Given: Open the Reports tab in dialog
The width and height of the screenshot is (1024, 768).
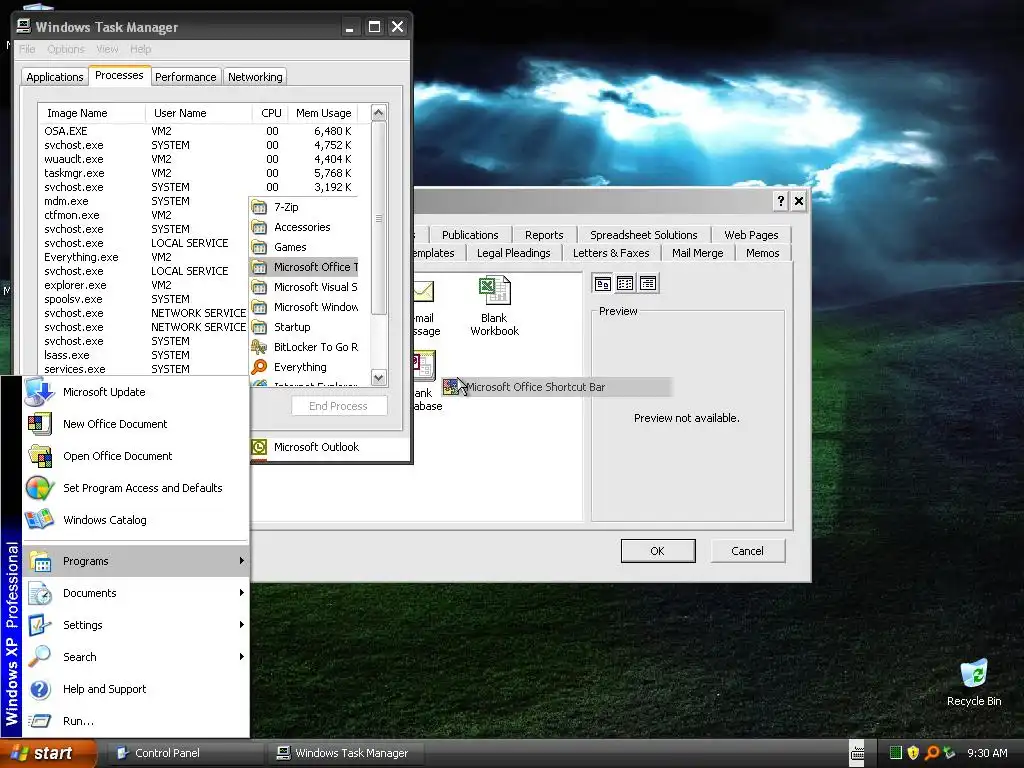Looking at the screenshot, I should [x=544, y=235].
